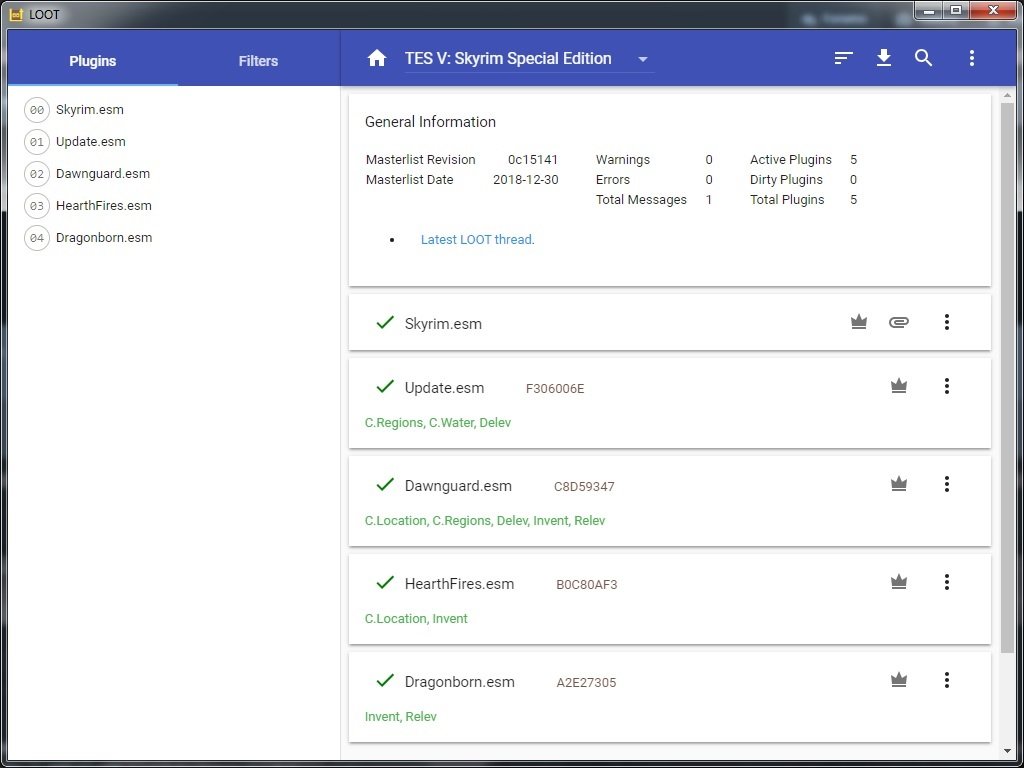Click the Dawnguard.esm CRC C8D59347
This screenshot has height=768, width=1024.
(x=584, y=487)
